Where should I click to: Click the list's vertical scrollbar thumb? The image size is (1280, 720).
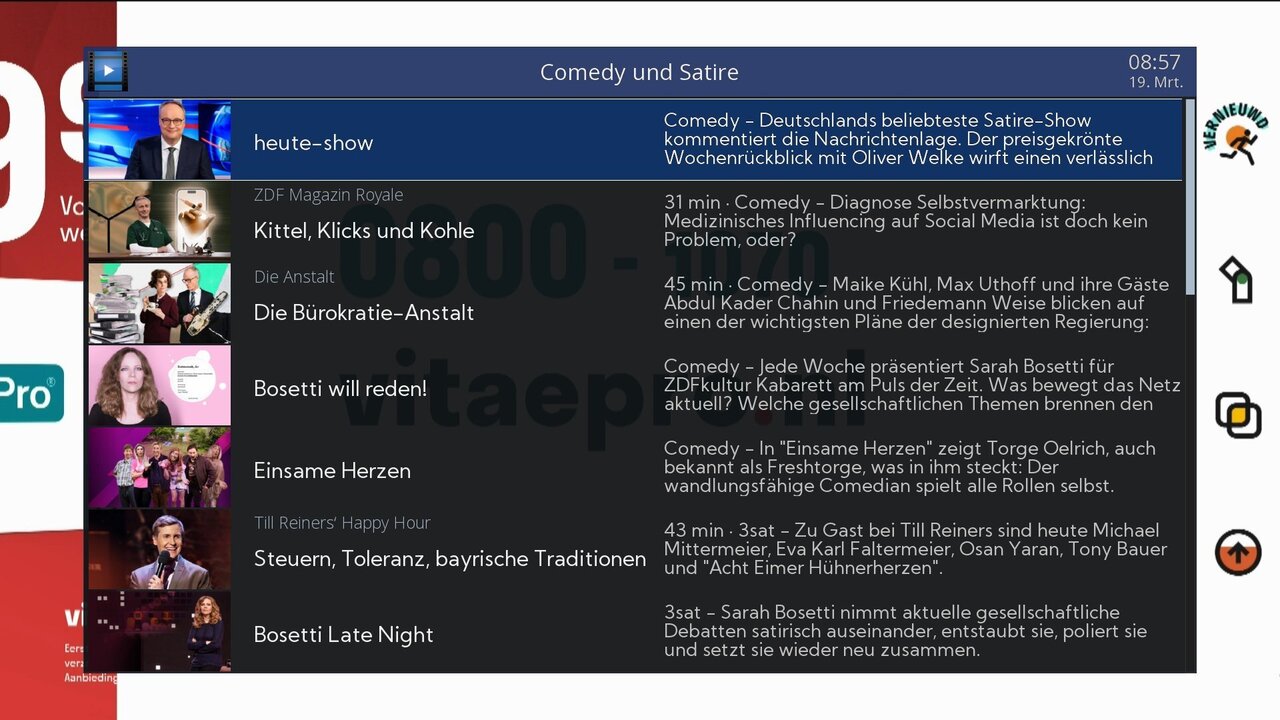(1189, 196)
